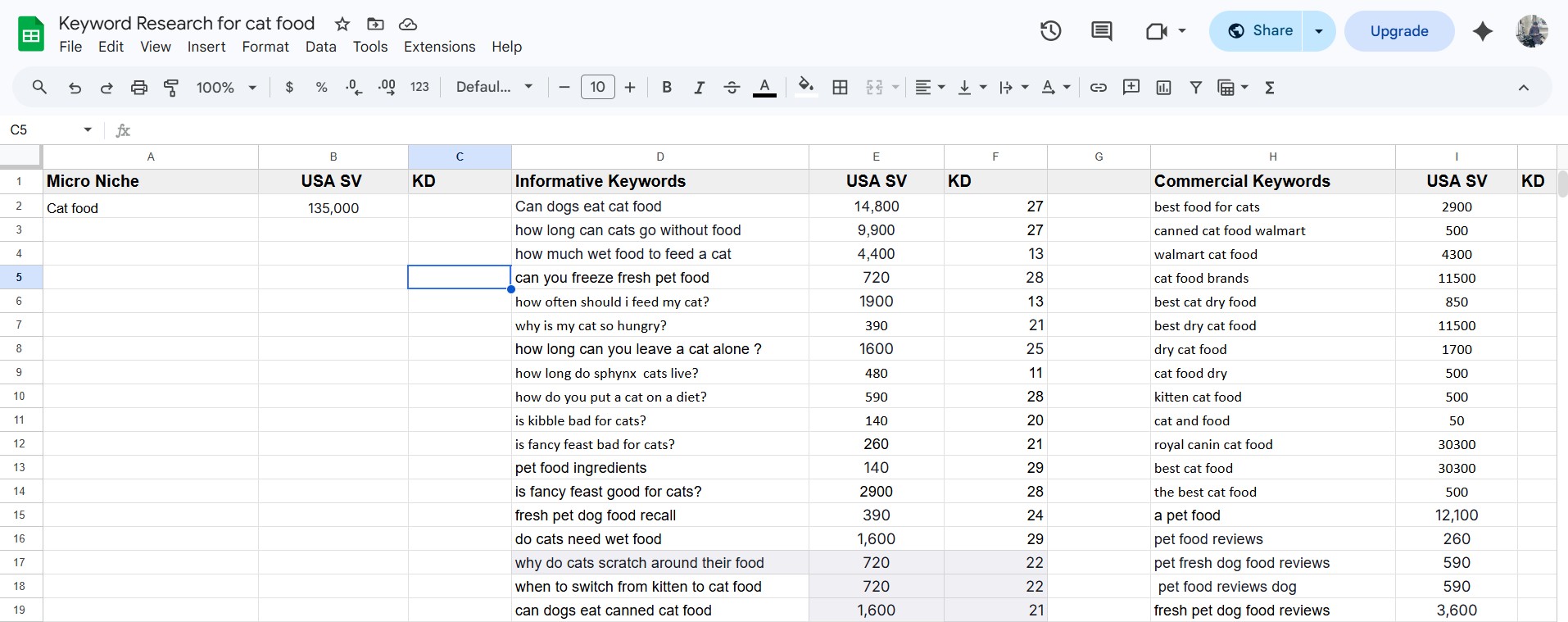The image size is (1568, 622).
Task: Open the meeting options arrow
Action: pyautogui.click(x=1182, y=31)
